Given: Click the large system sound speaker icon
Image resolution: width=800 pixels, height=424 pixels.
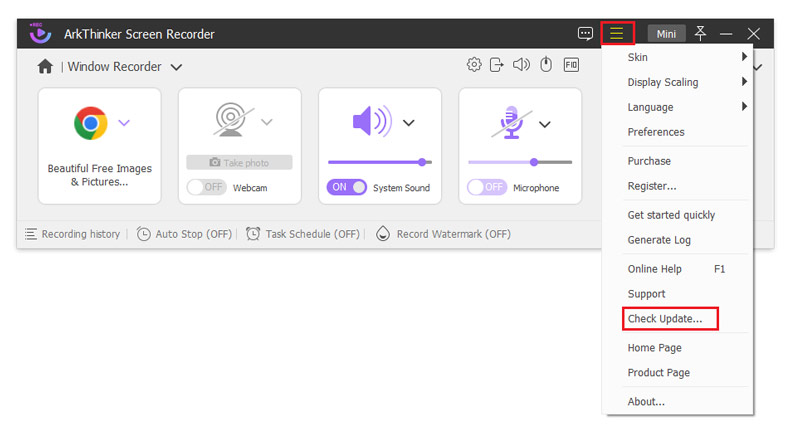Looking at the screenshot, I should 372,121.
